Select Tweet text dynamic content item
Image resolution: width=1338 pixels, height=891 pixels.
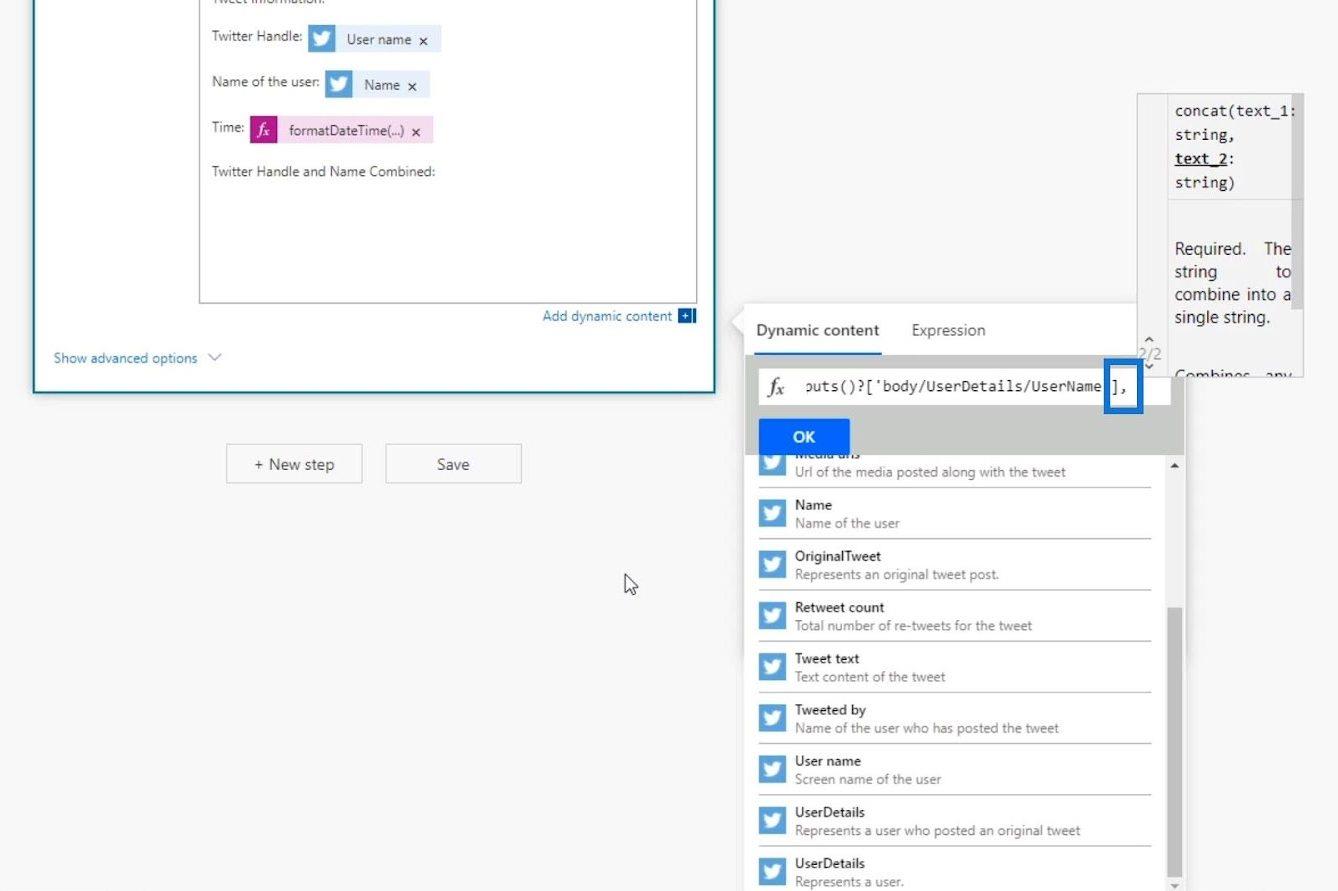(954, 666)
